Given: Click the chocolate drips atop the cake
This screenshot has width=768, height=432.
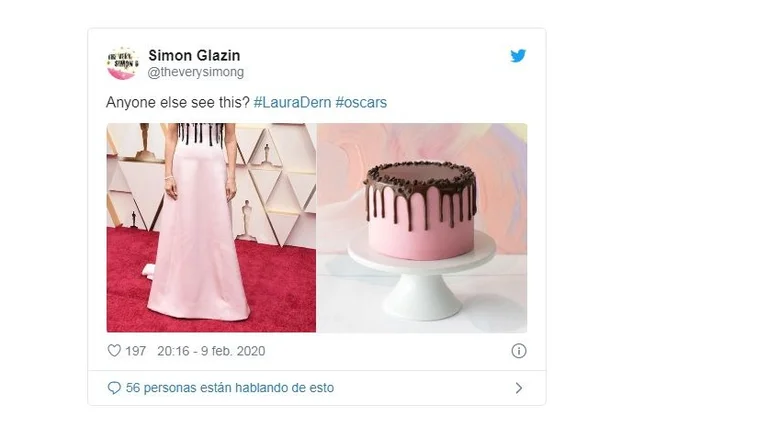Looking at the screenshot, I should [x=420, y=193].
